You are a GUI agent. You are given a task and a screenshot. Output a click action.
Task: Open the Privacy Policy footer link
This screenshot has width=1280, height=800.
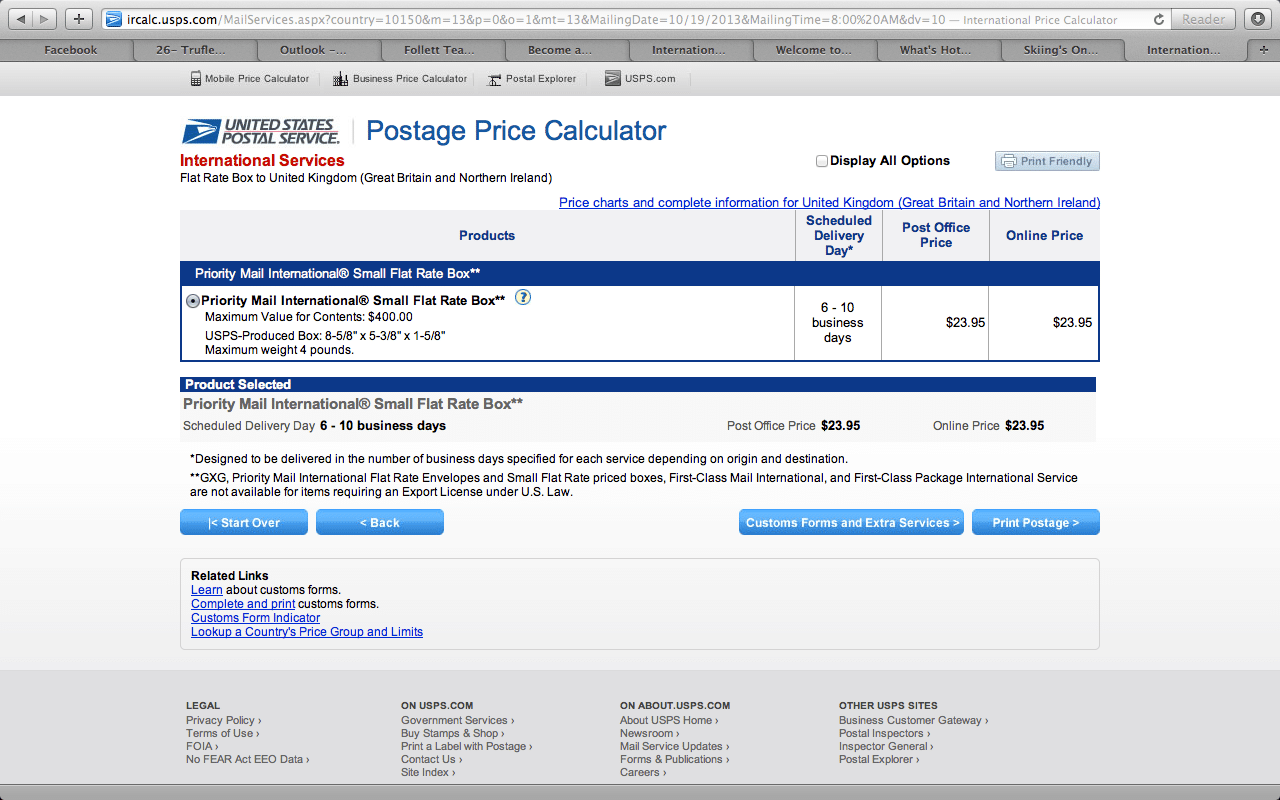(223, 720)
